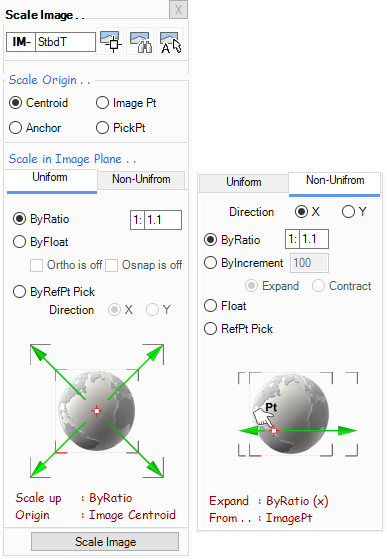Click the StbdT image name field
The width and height of the screenshot is (387, 559).
[65, 42]
